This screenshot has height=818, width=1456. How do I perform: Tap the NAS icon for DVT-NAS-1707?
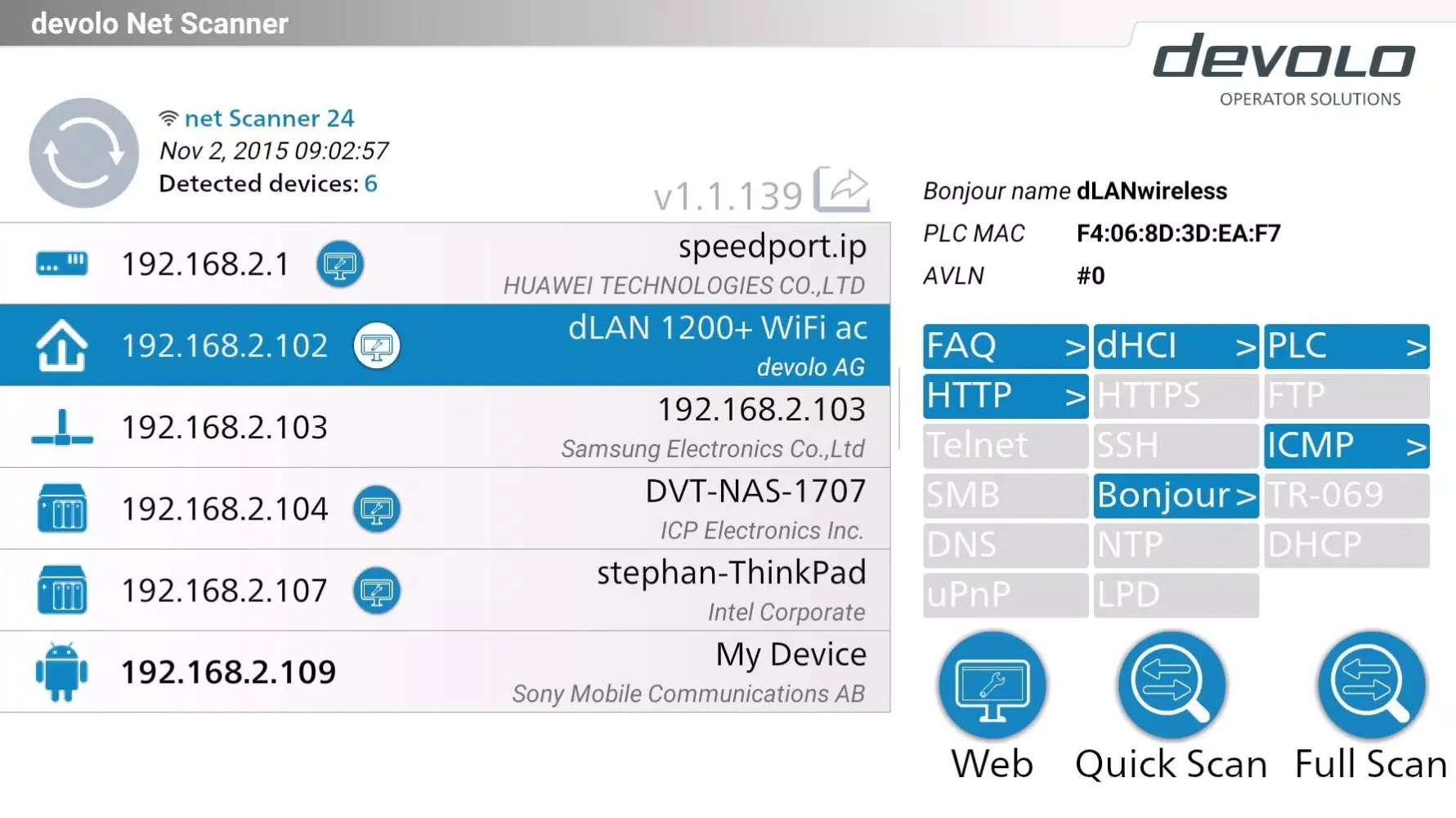coord(62,508)
